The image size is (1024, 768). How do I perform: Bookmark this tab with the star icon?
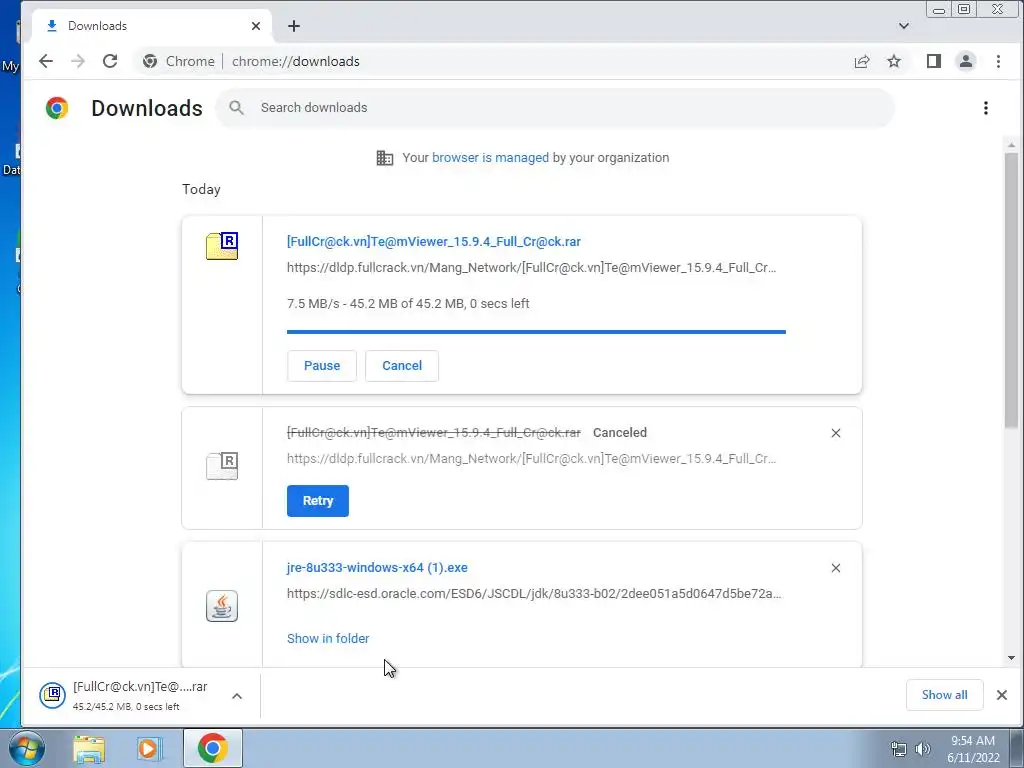pyautogui.click(x=894, y=61)
